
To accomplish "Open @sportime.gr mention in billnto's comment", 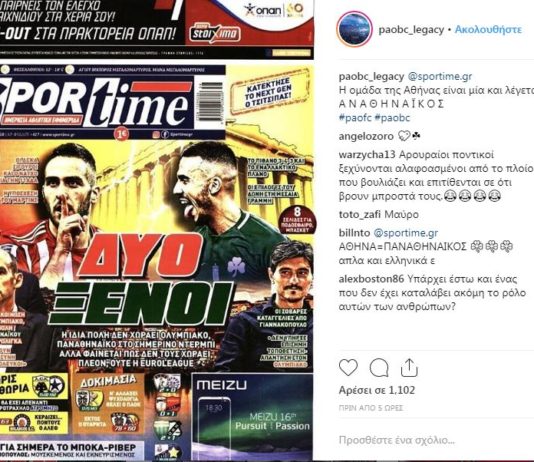I will tap(406, 233).
